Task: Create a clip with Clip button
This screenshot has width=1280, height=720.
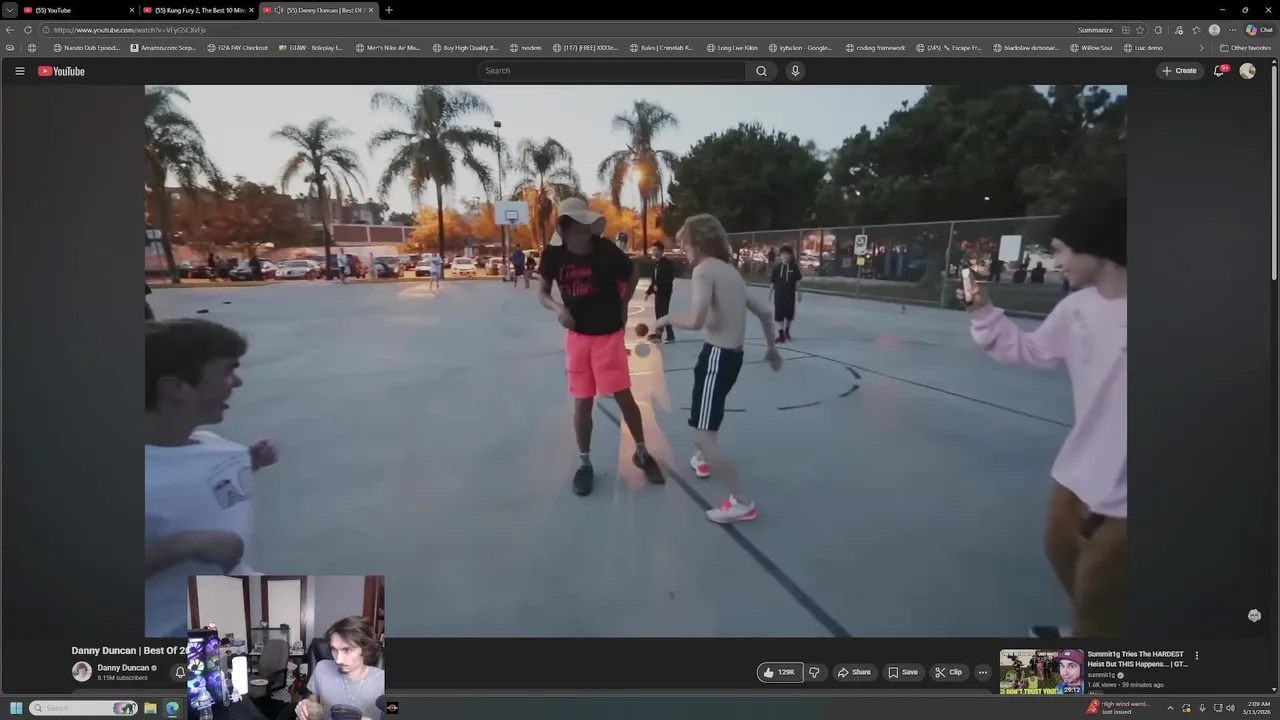Action: 948,672
